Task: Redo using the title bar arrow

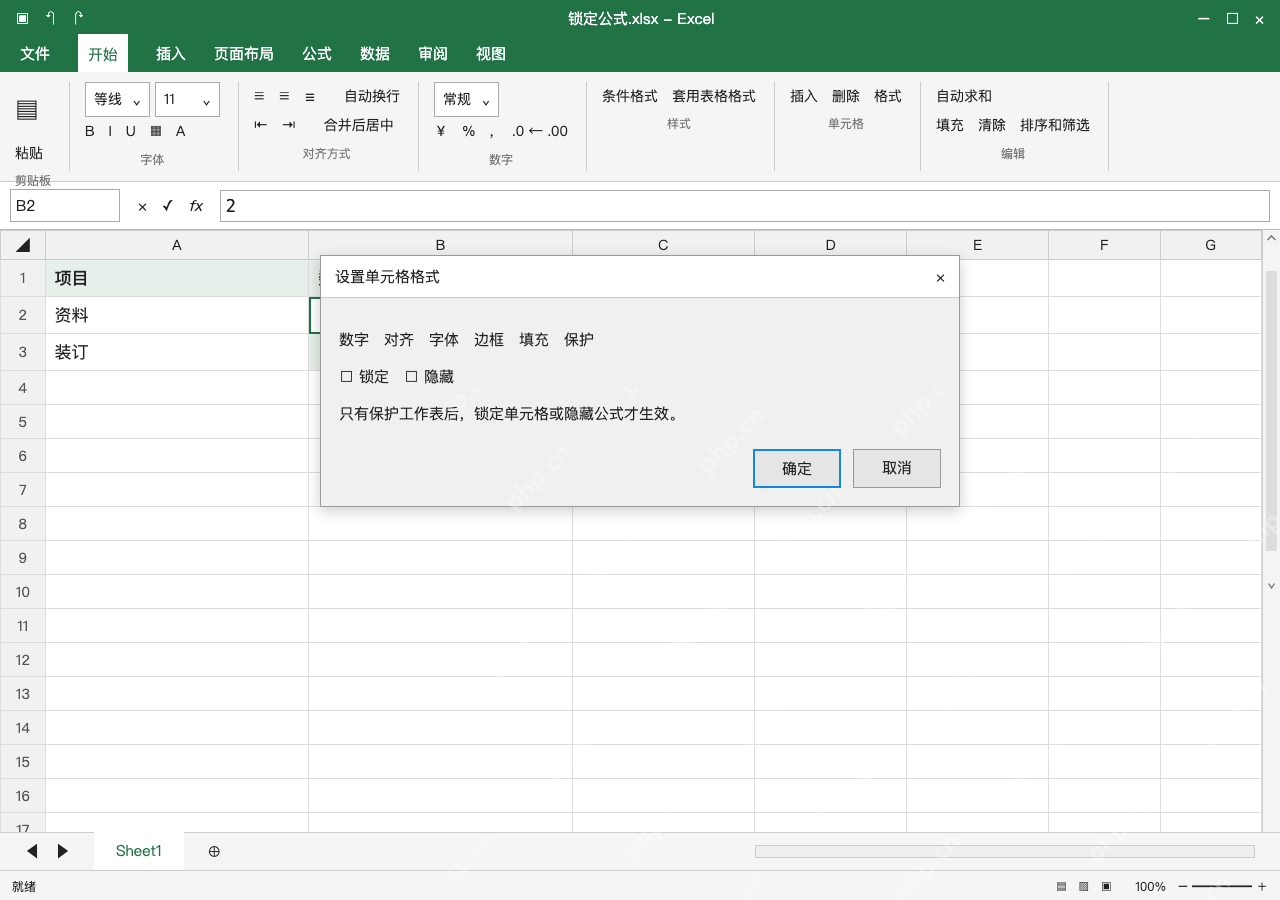Action: click(79, 18)
